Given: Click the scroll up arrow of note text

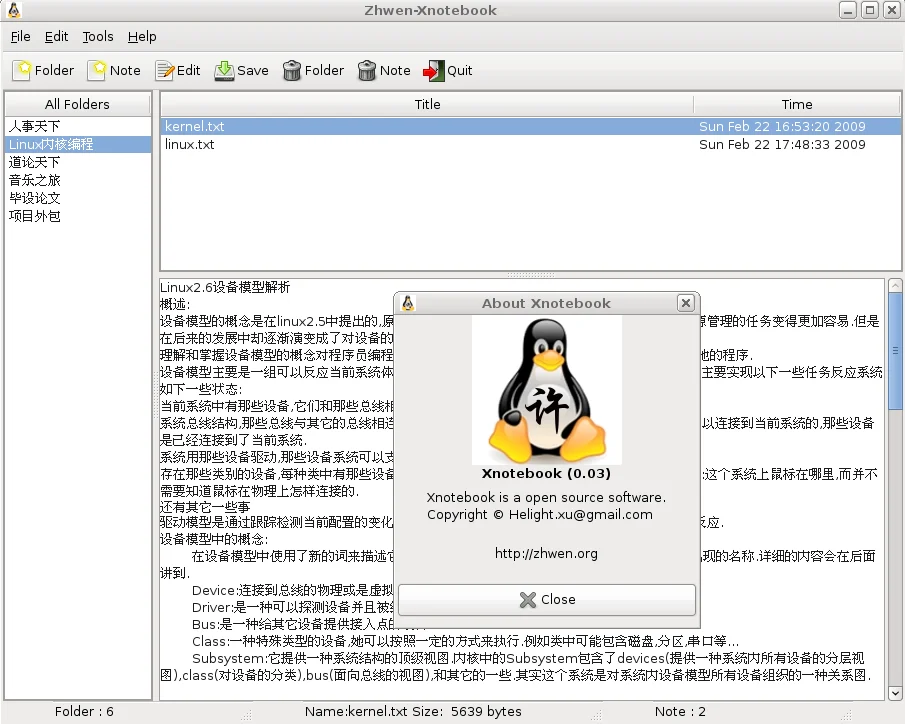Looking at the screenshot, I should [x=895, y=285].
